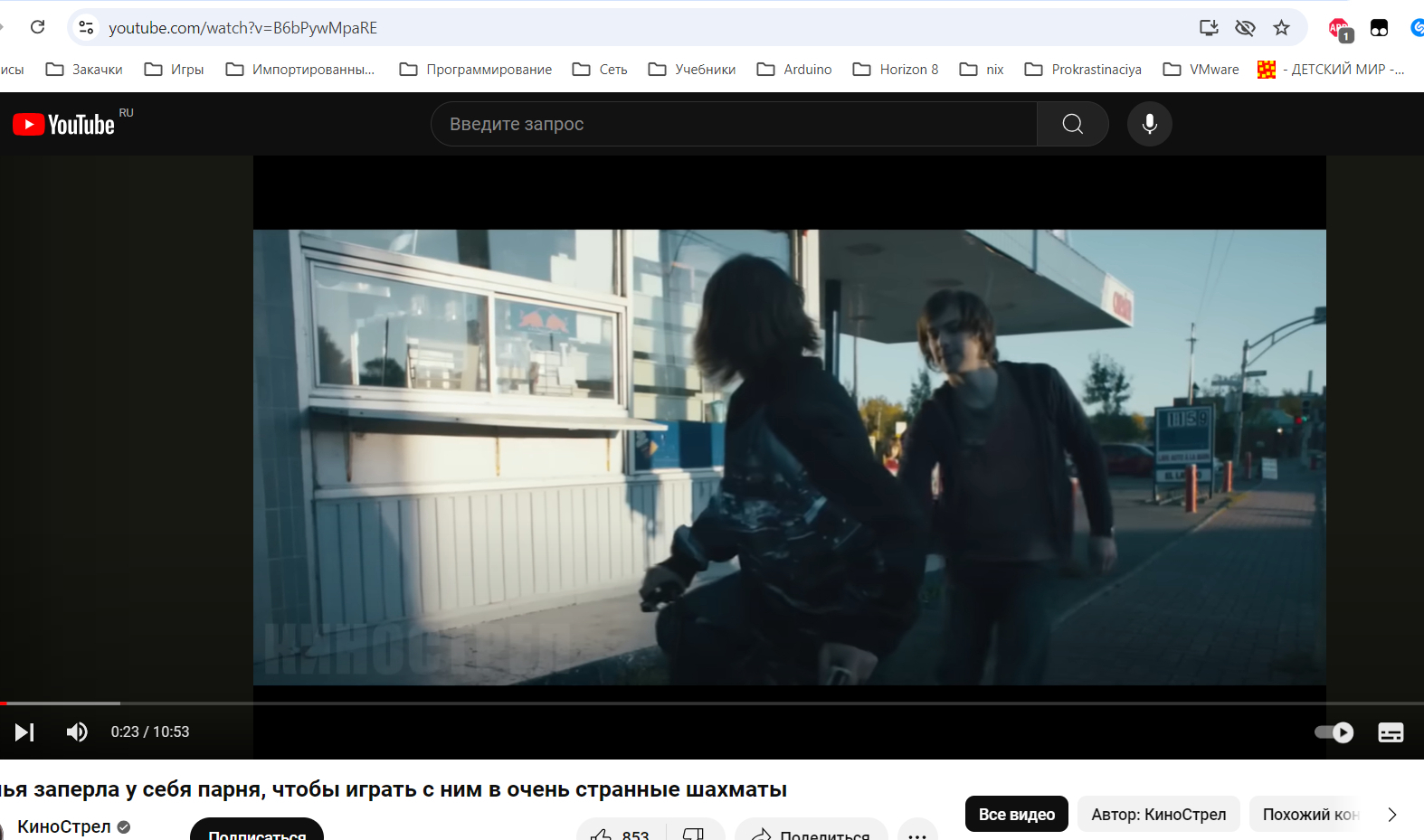Select the 'Все видео' filter chip
The height and width of the screenshot is (840, 1424).
pyautogui.click(x=1016, y=814)
